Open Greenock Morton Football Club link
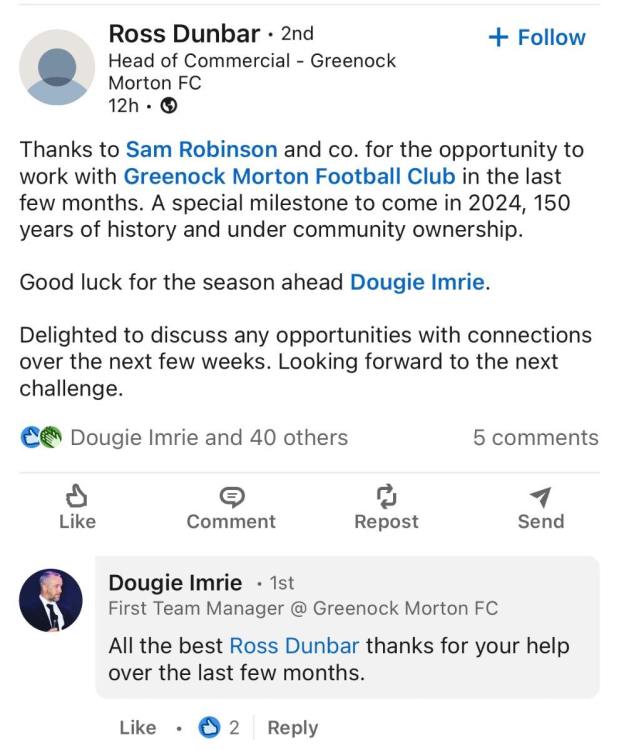The height and width of the screenshot is (750, 619). 289,176
